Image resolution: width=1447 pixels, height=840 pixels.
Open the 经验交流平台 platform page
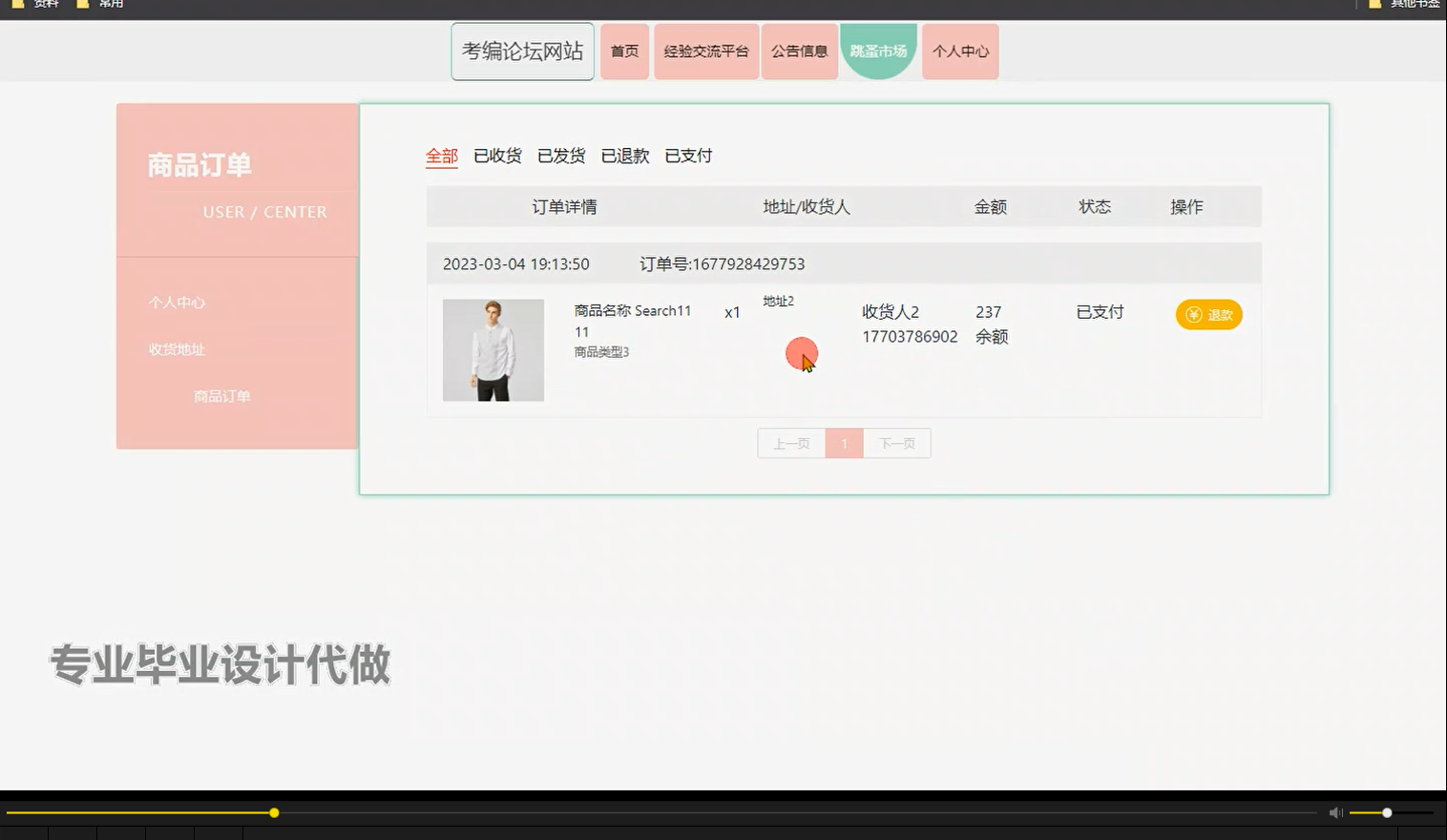coord(705,51)
